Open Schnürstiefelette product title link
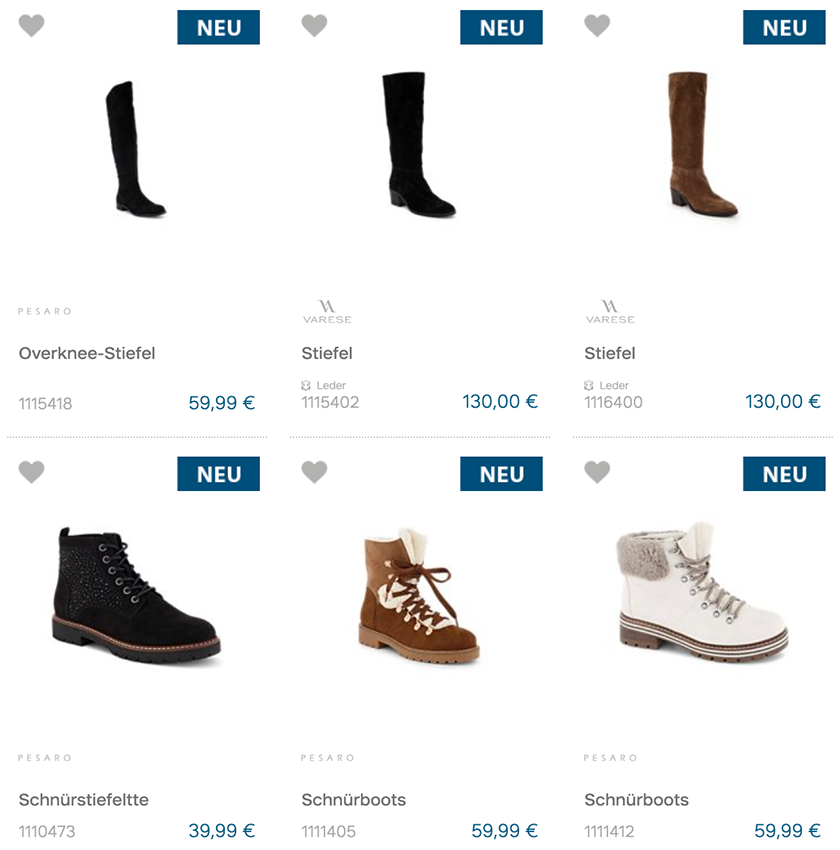Viewport: 840px width, 850px height. point(83,800)
